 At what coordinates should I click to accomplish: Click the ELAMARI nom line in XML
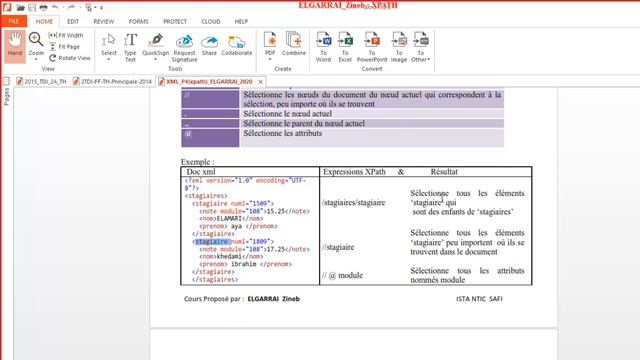pos(231,219)
